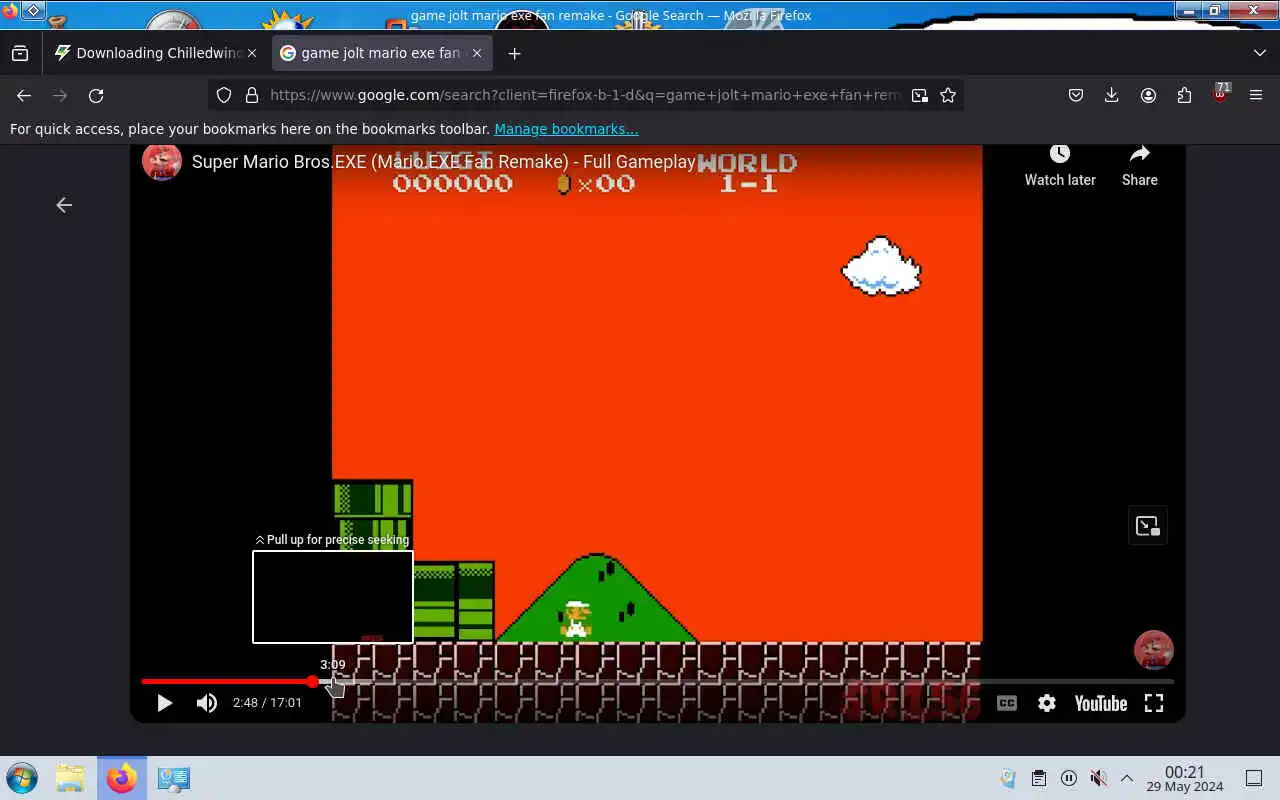Play the YouTube video
The image size is (1280, 800).
[x=165, y=703]
